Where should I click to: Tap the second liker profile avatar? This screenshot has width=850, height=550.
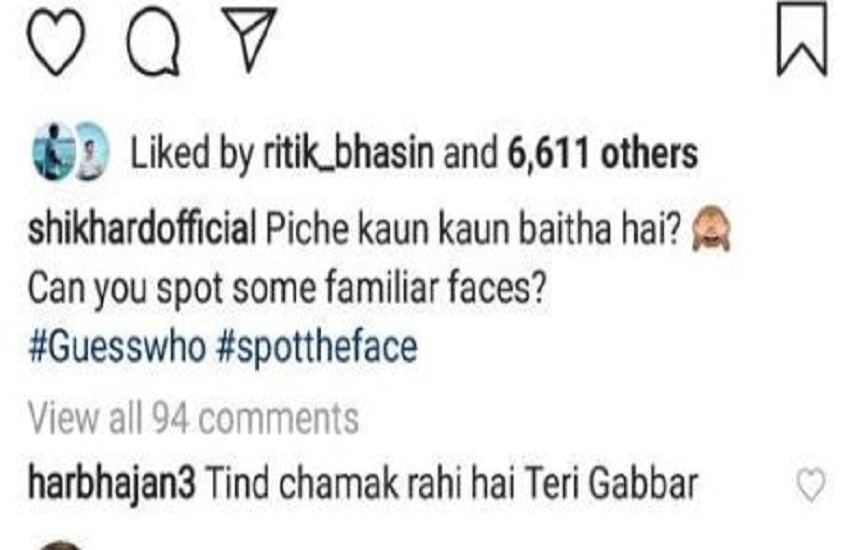[88, 156]
